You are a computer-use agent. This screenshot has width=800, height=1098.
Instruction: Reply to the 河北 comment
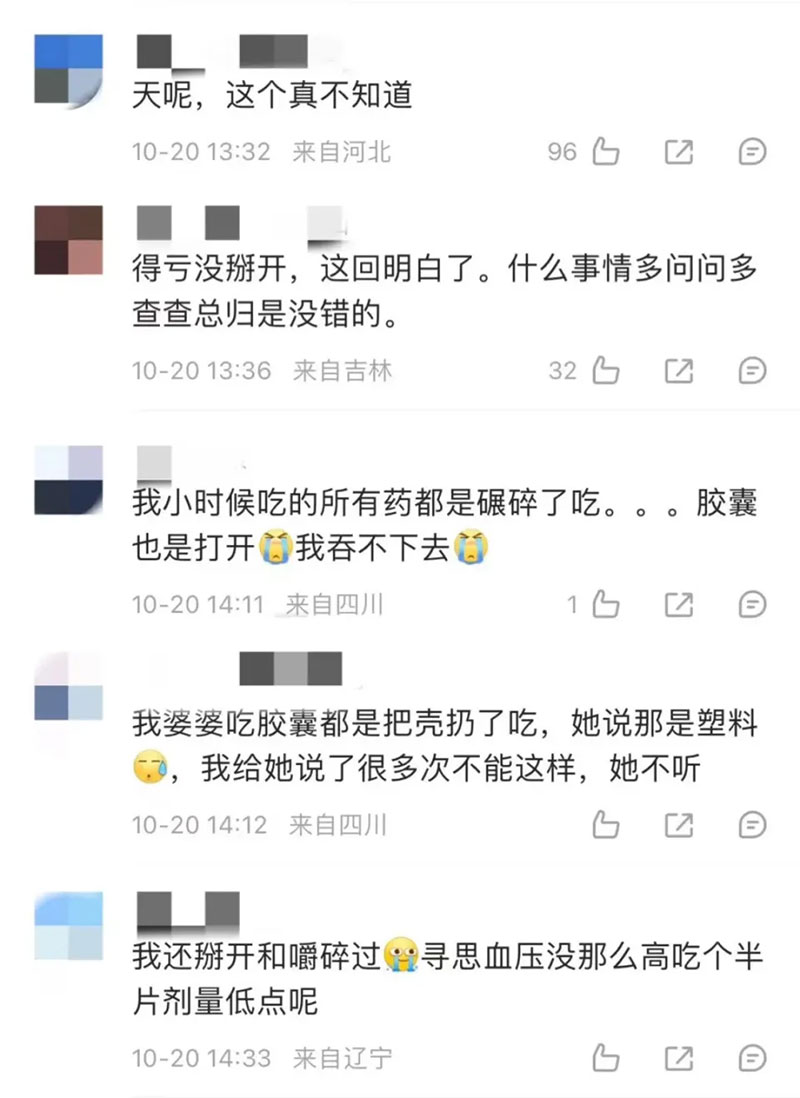[x=752, y=151]
